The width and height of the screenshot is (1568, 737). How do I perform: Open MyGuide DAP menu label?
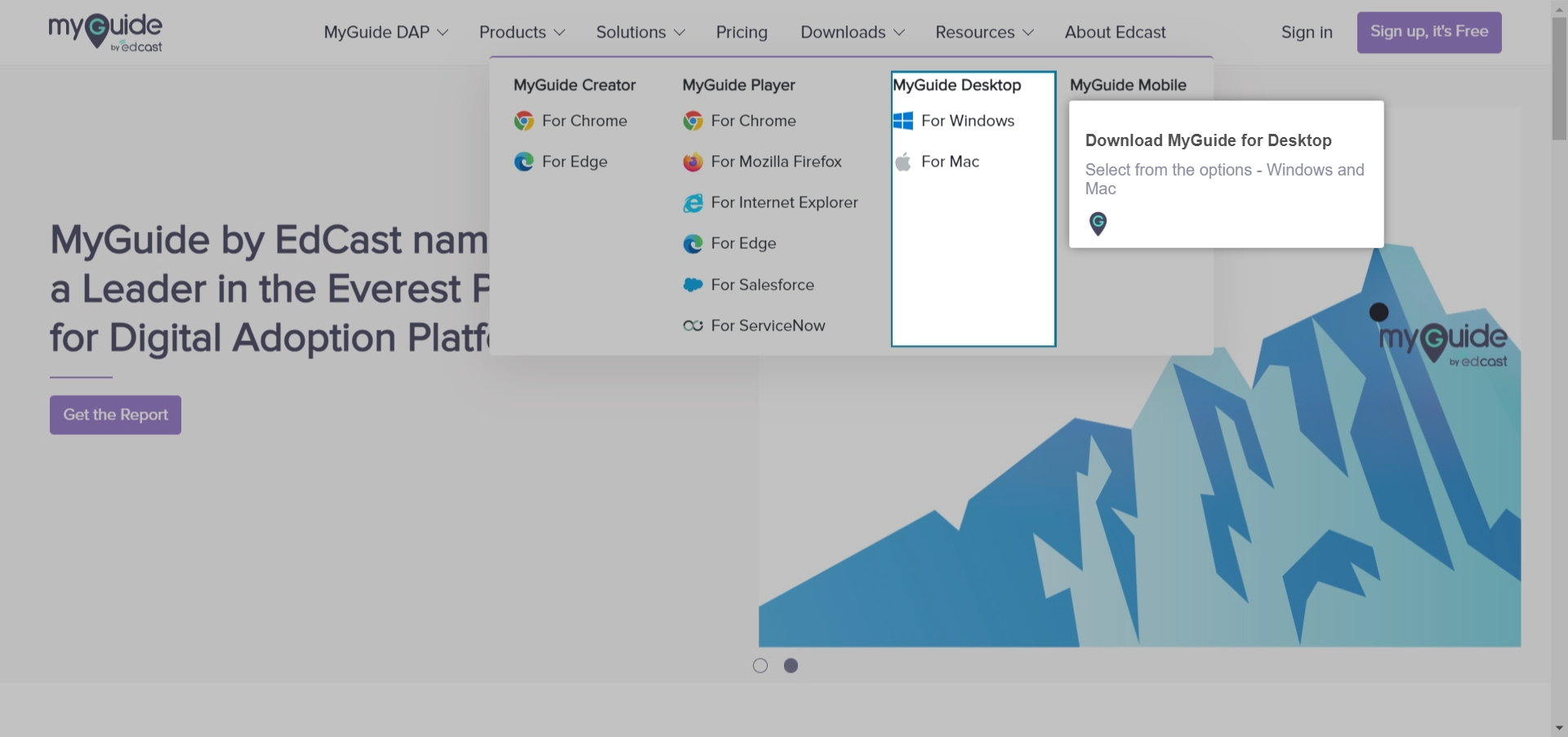tap(376, 32)
